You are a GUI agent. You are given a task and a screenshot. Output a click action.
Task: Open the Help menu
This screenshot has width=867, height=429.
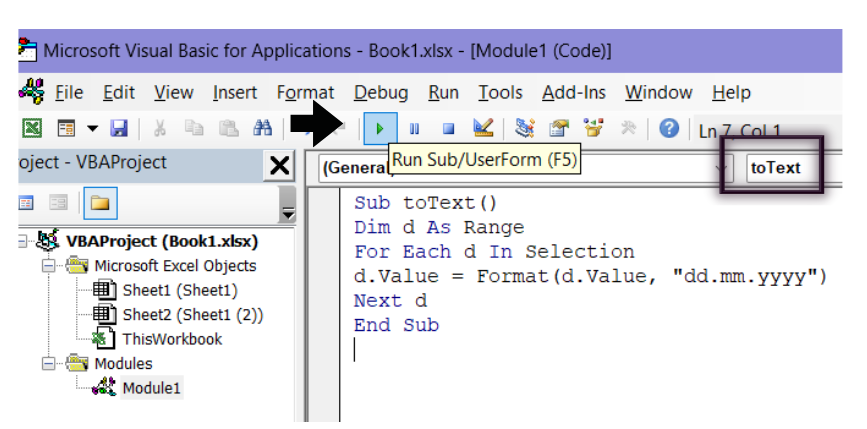tap(731, 92)
